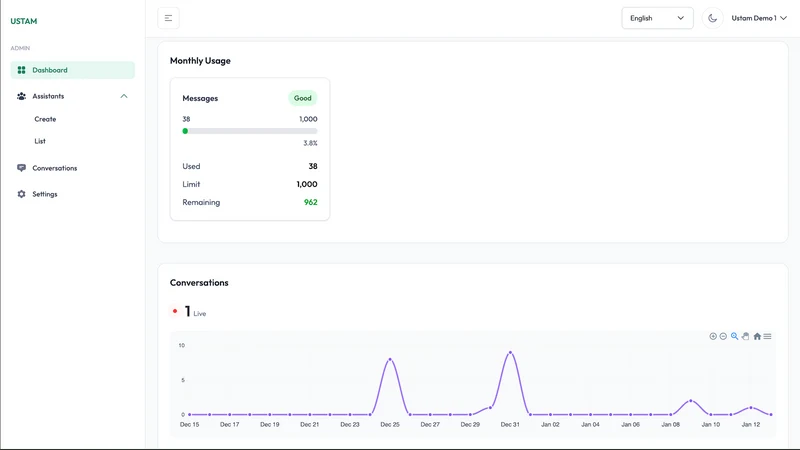Screen dimensions: 800x450
Task: Click the 3.8% usage percentage
Action: pos(310,143)
